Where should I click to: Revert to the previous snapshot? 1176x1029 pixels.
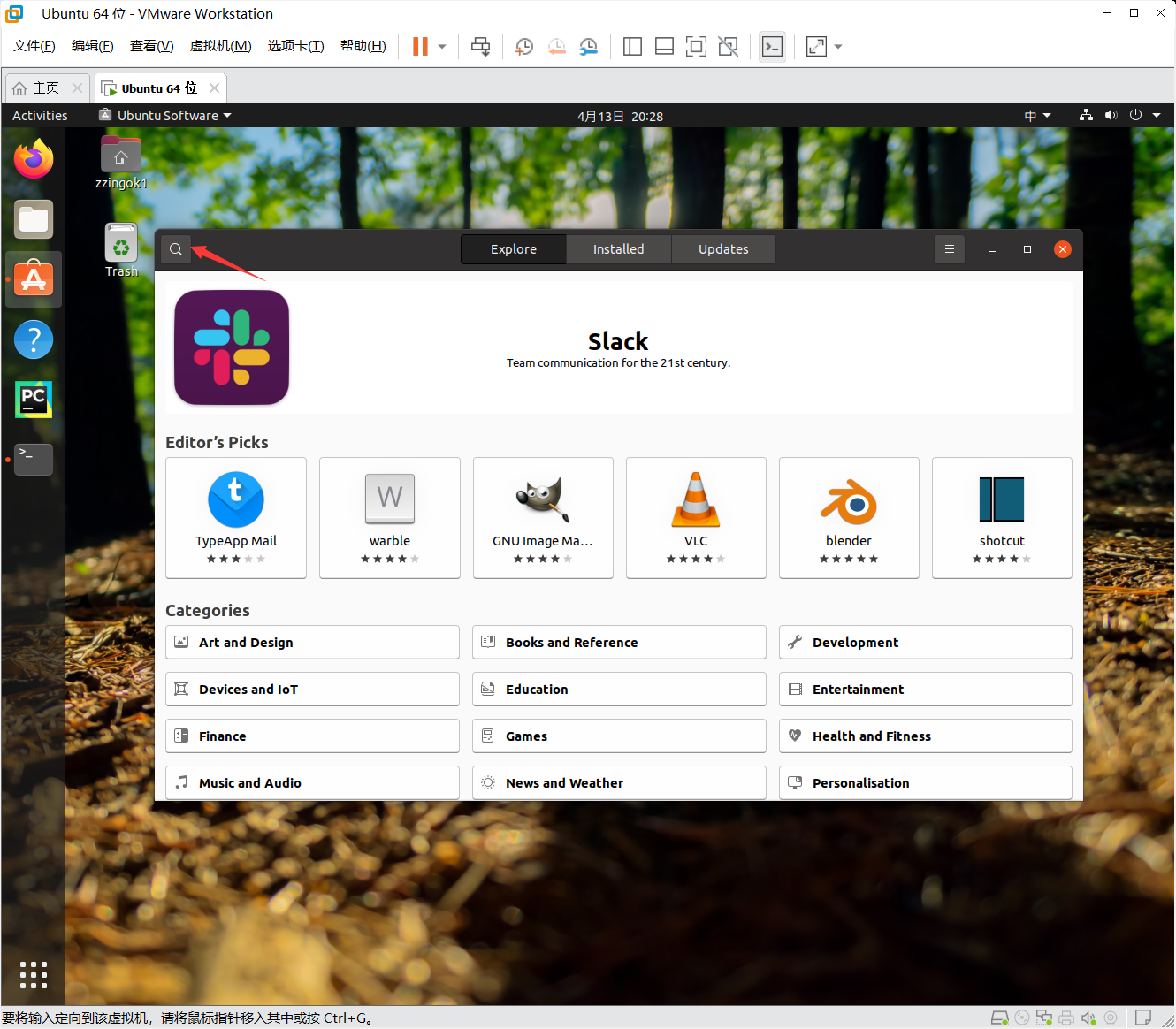click(556, 46)
